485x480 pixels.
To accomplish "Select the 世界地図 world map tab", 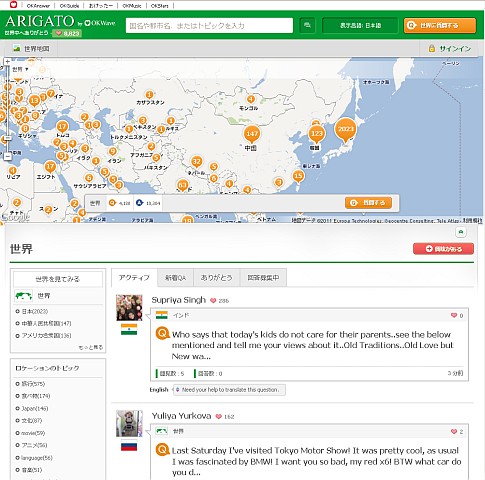I will click(x=31, y=49).
